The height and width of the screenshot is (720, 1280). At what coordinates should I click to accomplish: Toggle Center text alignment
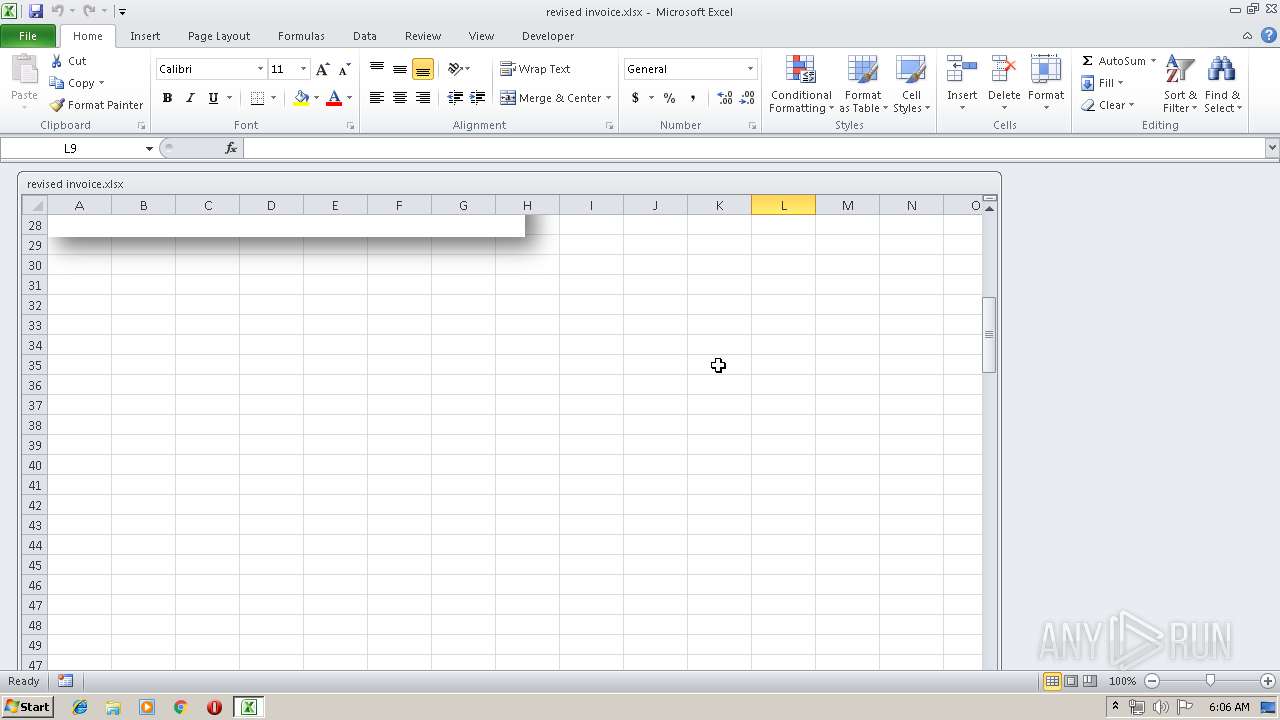pyautogui.click(x=400, y=98)
